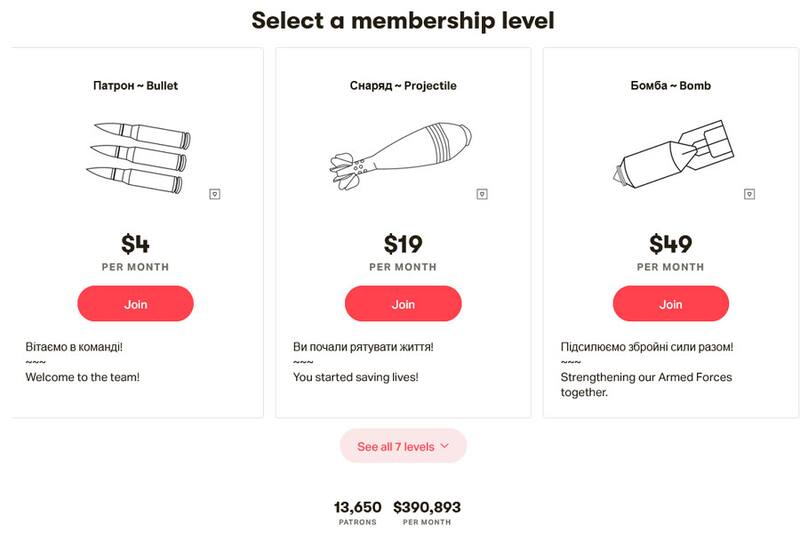Click the small icon beside the Bullet illustration
Viewport: 800px width, 533px height.
coord(215,193)
